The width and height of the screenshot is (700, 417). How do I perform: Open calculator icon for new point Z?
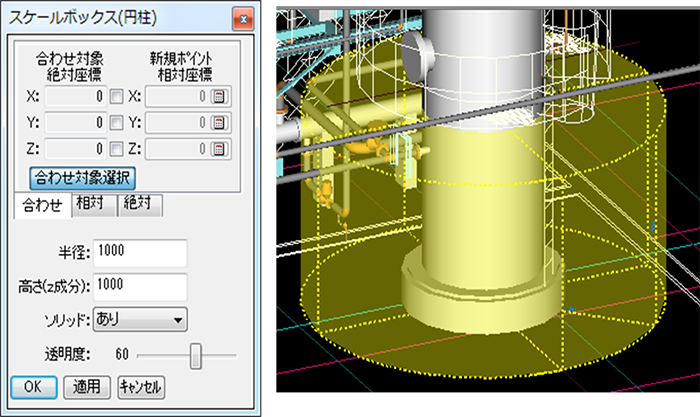tap(220, 149)
